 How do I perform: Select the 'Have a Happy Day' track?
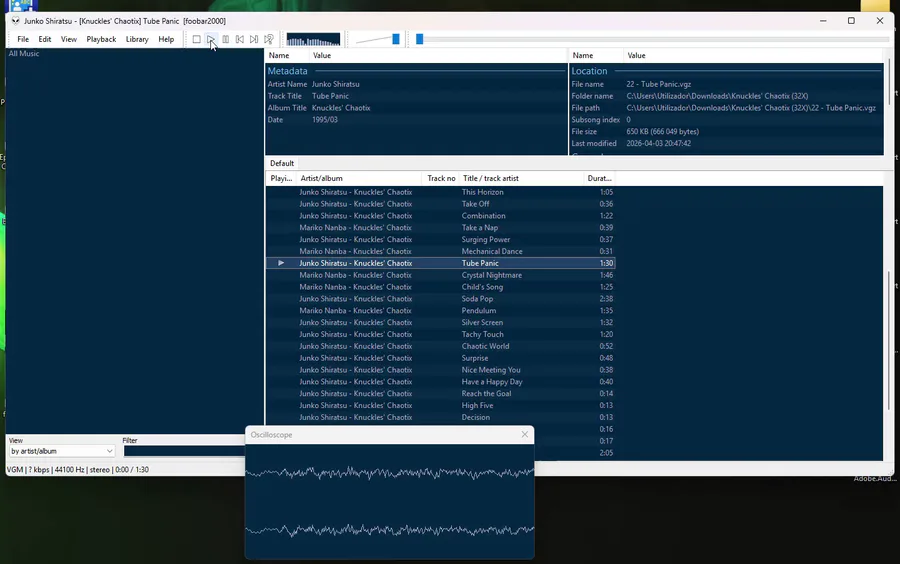pyautogui.click(x=441, y=382)
